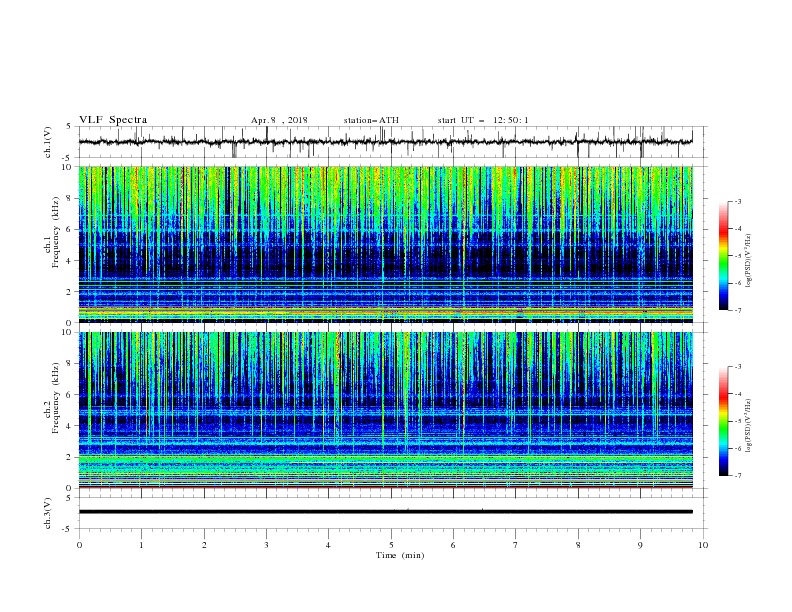Click the 'start UT = 12:50:1' label
The height and width of the screenshot is (612, 792).
tap(483, 120)
